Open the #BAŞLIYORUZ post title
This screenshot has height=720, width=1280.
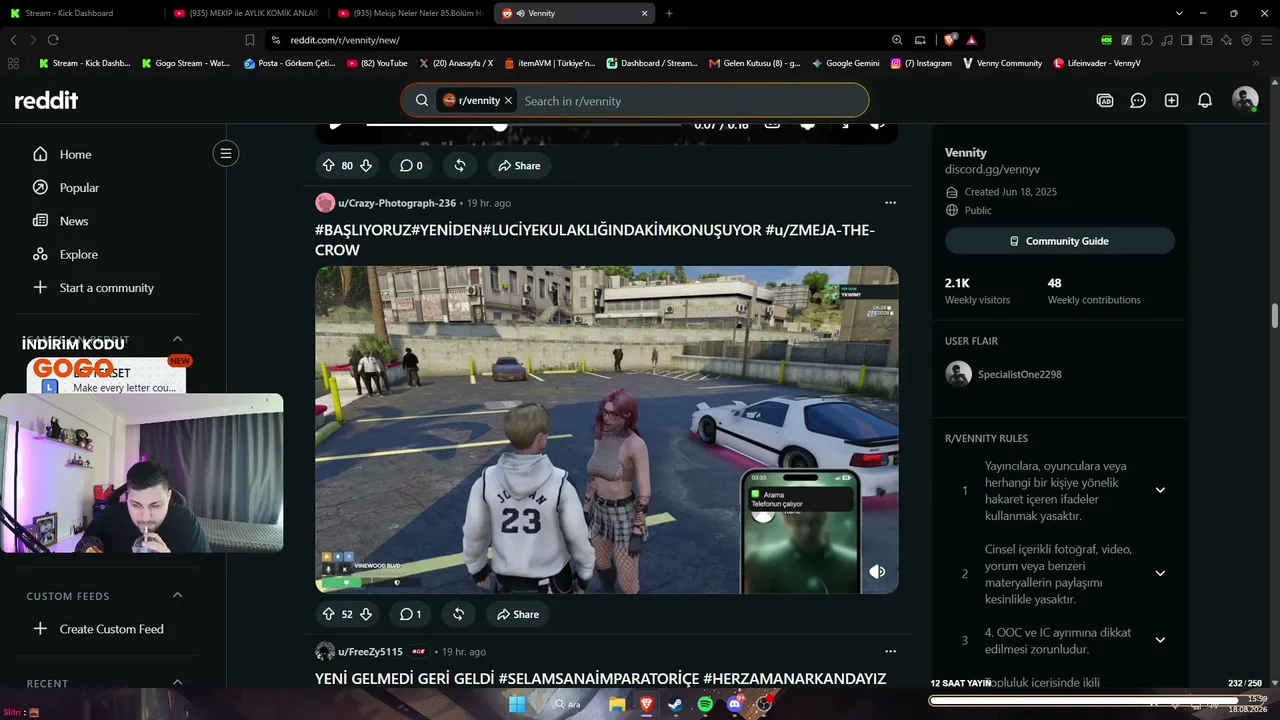595,240
